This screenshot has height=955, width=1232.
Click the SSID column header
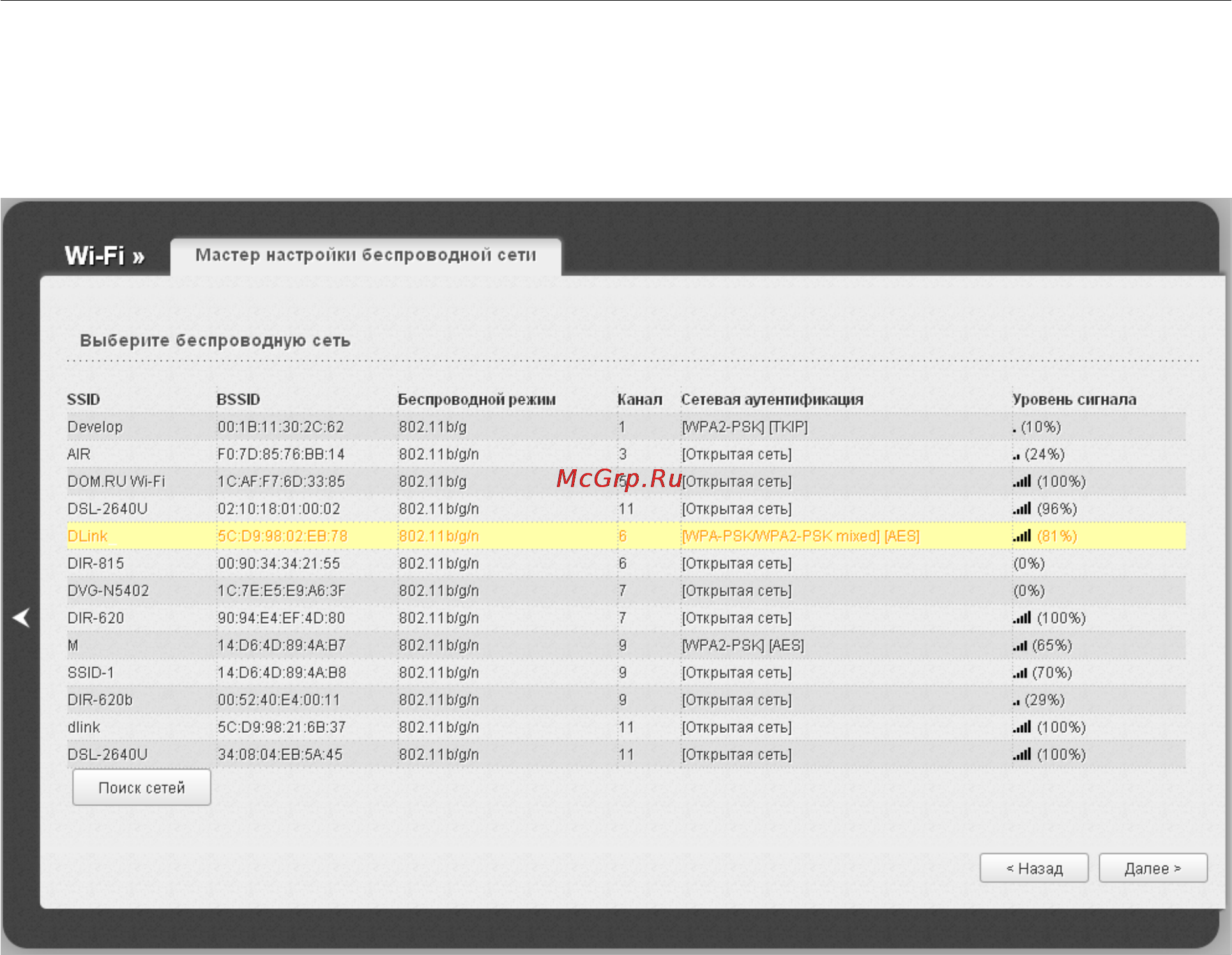tap(84, 400)
